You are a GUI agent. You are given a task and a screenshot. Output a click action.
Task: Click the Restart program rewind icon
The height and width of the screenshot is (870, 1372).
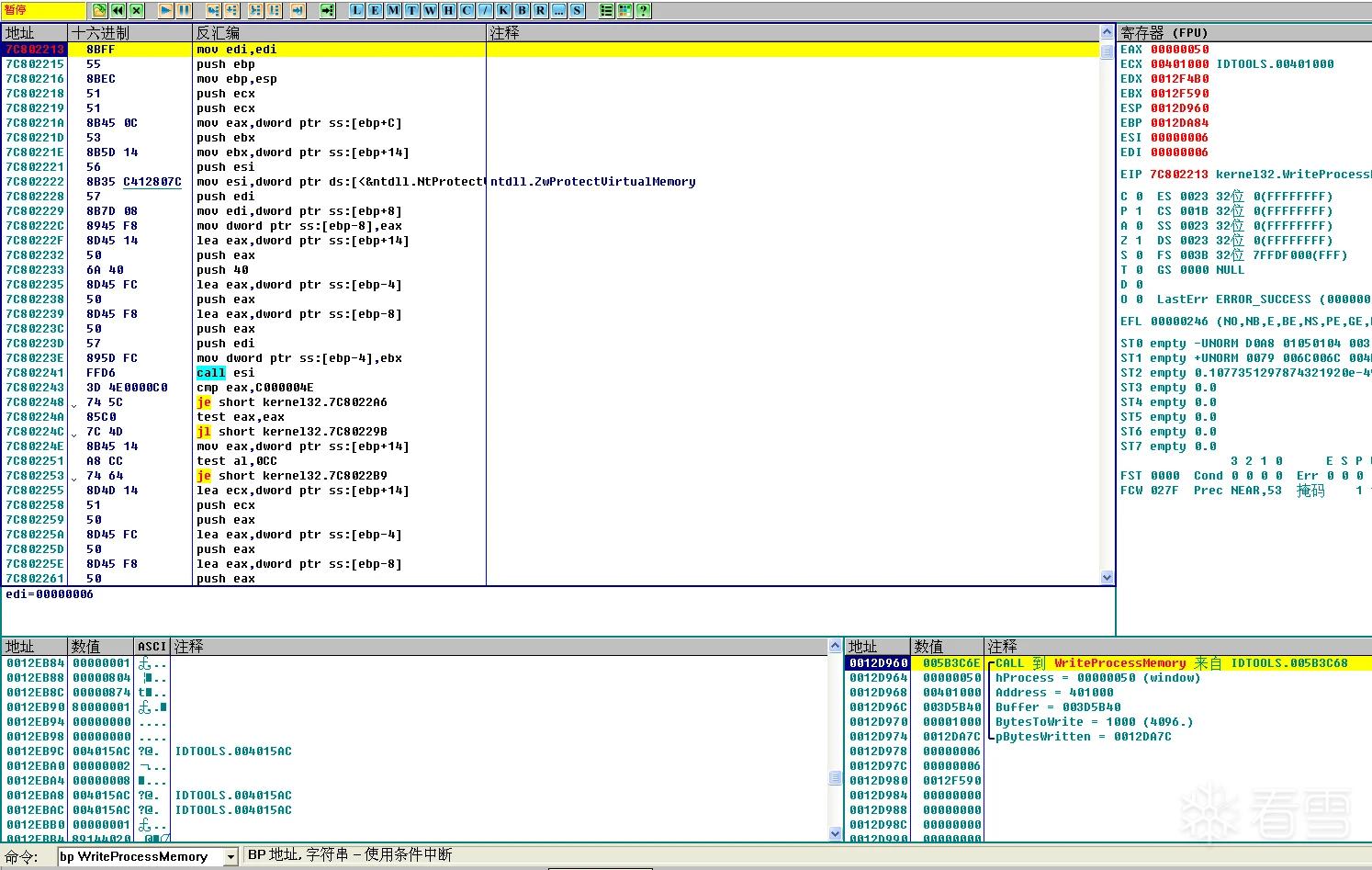pos(118,10)
